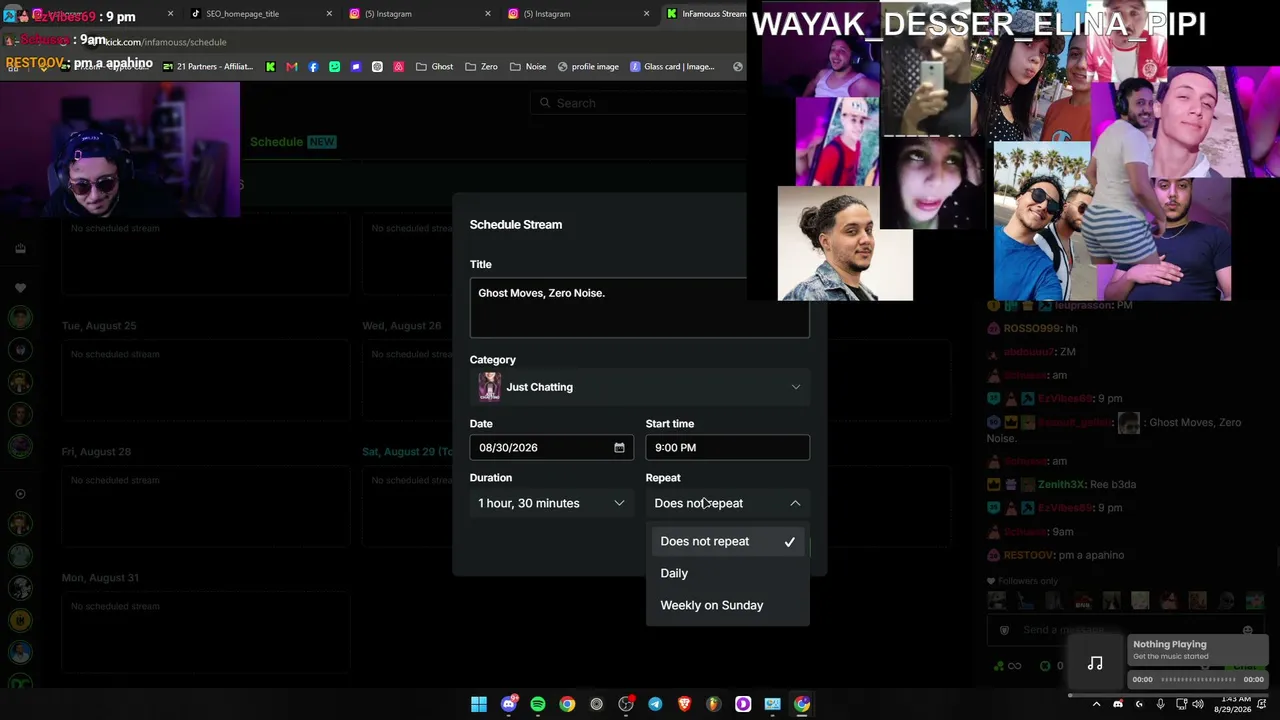Open the 'Glass card | Image' bookmark
1280x720 pixels.
click(x=672, y=67)
